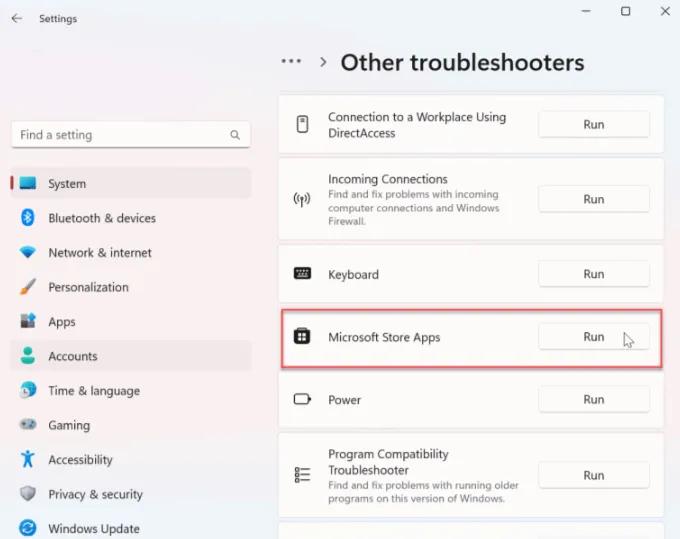Screen dimensions: 680x539
Task: Run the Keyboard troubleshooter
Action: (593, 274)
